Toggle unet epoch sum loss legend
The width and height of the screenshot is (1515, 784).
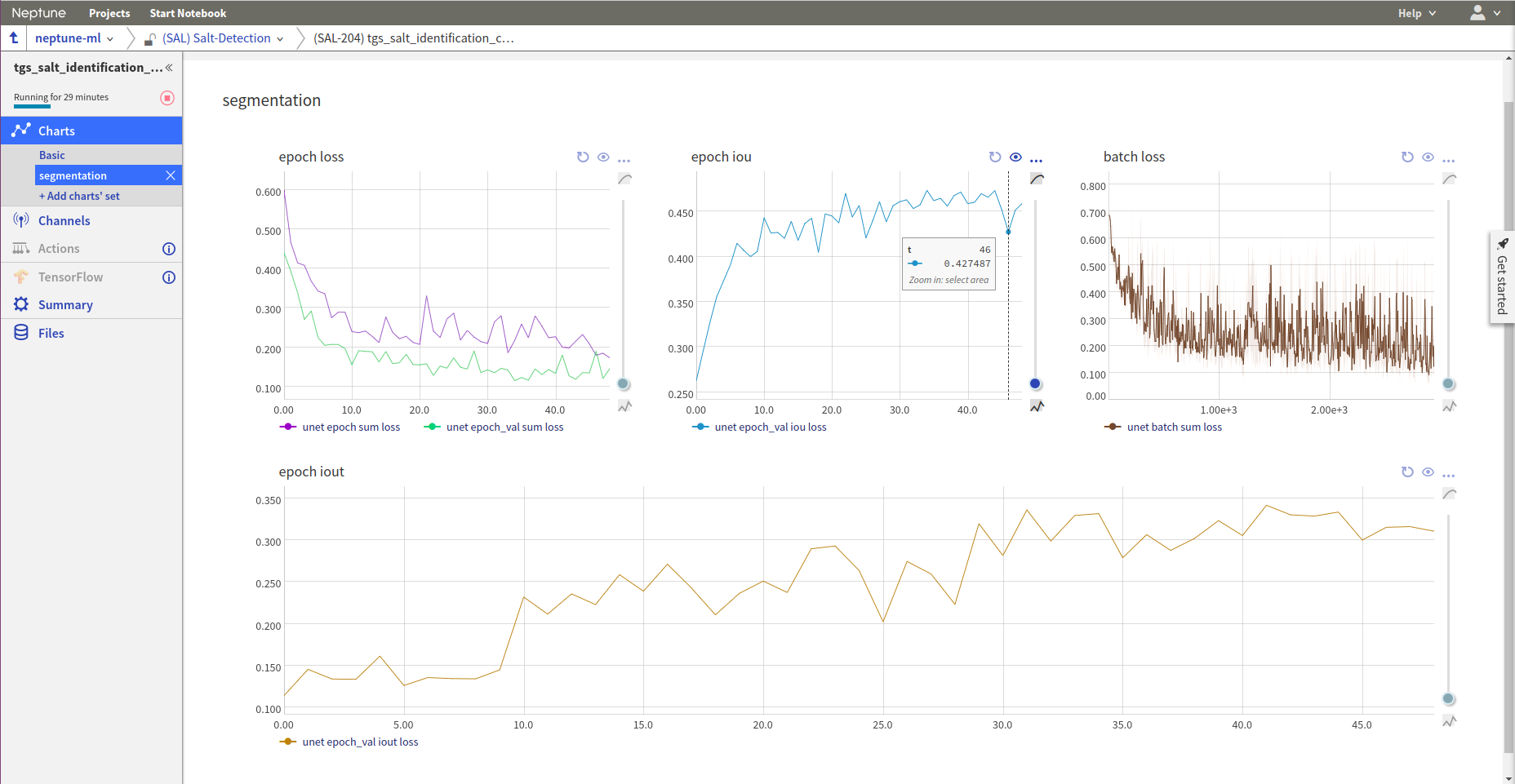(340, 427)
